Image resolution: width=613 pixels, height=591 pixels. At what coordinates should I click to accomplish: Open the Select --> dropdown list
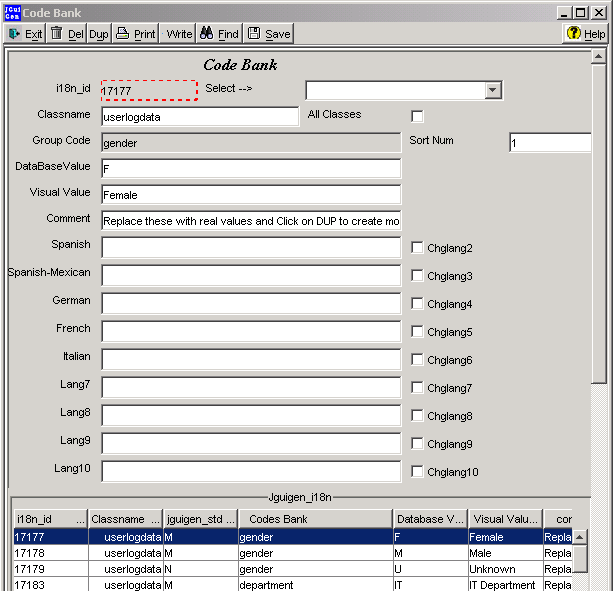coord(493,90)
